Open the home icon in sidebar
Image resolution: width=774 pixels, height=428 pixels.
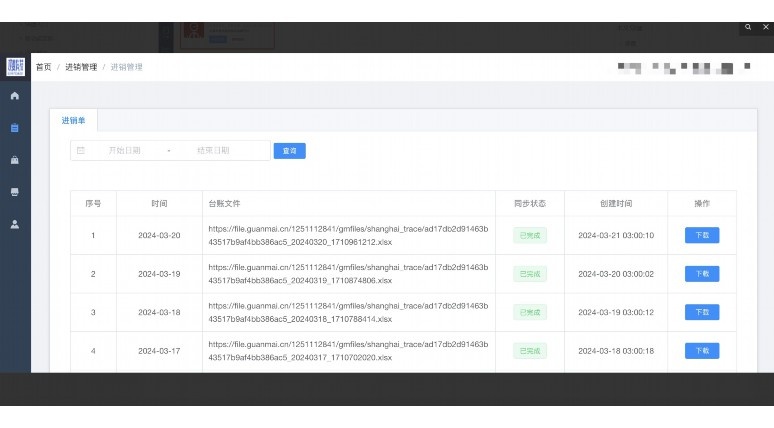[x=15, y=96]
